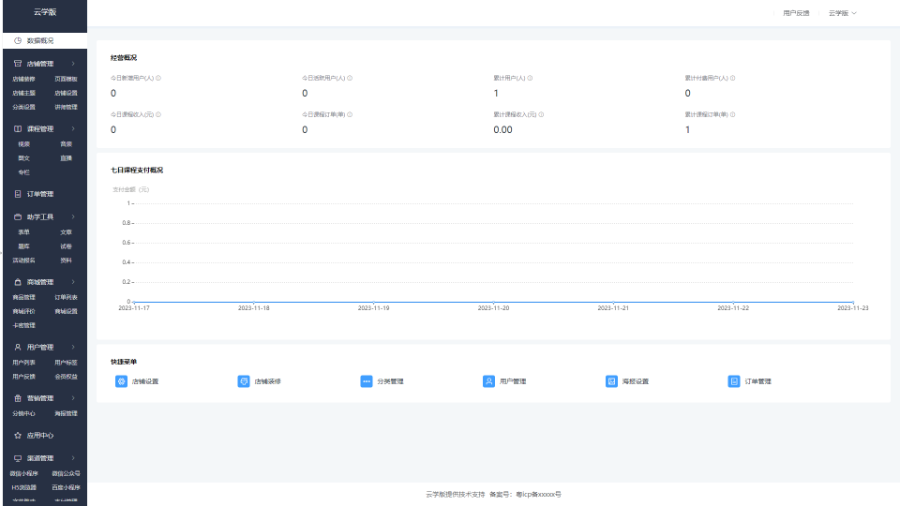Click the star icon beside 应用中心
Image resolution: width=900 pixels, height=506 pixels.
[18, 435]
